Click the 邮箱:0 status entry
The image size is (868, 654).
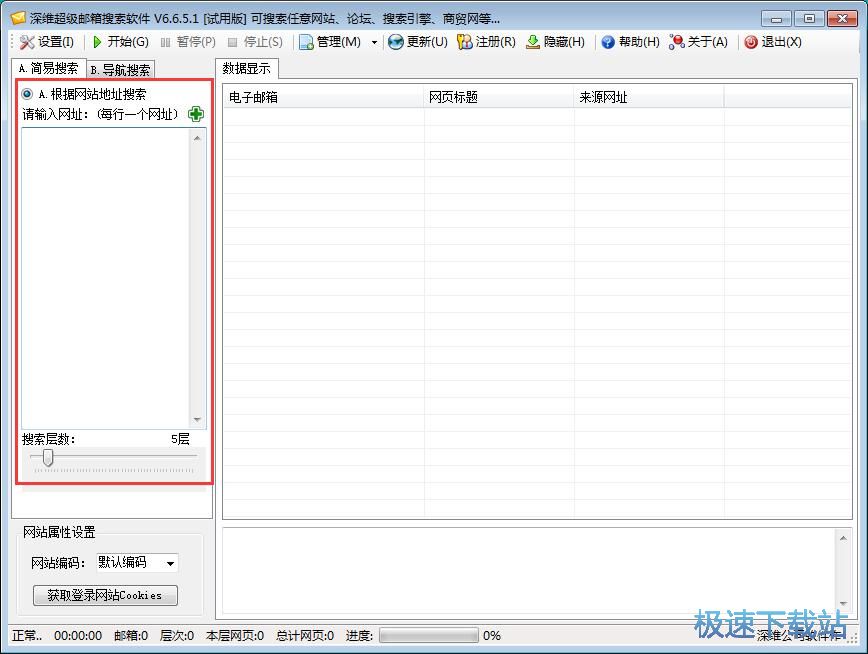[x=131, y=635]
